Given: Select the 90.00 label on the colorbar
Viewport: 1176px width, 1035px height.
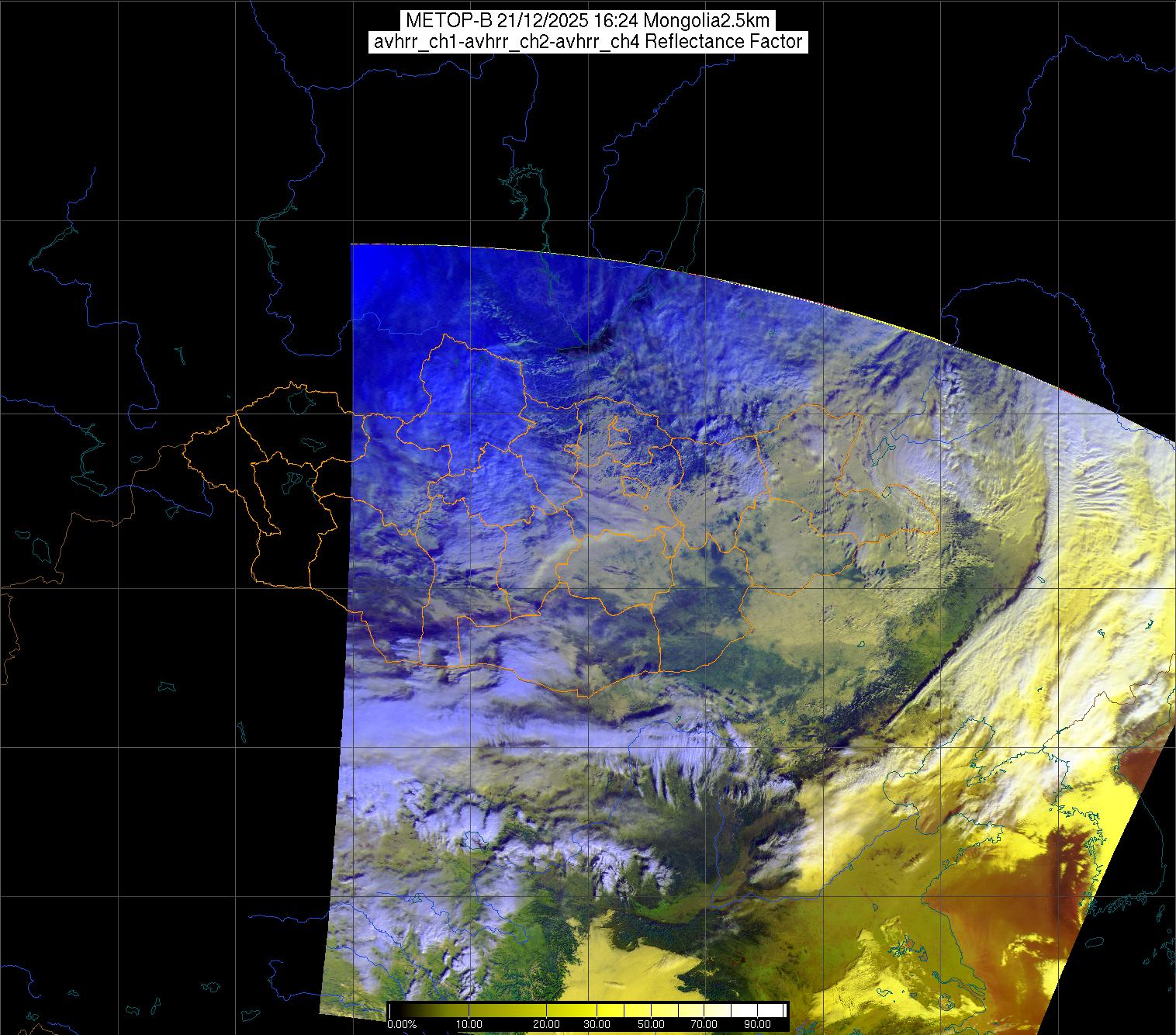Looking at the screenshot, I should click(x=756, y=1024).
